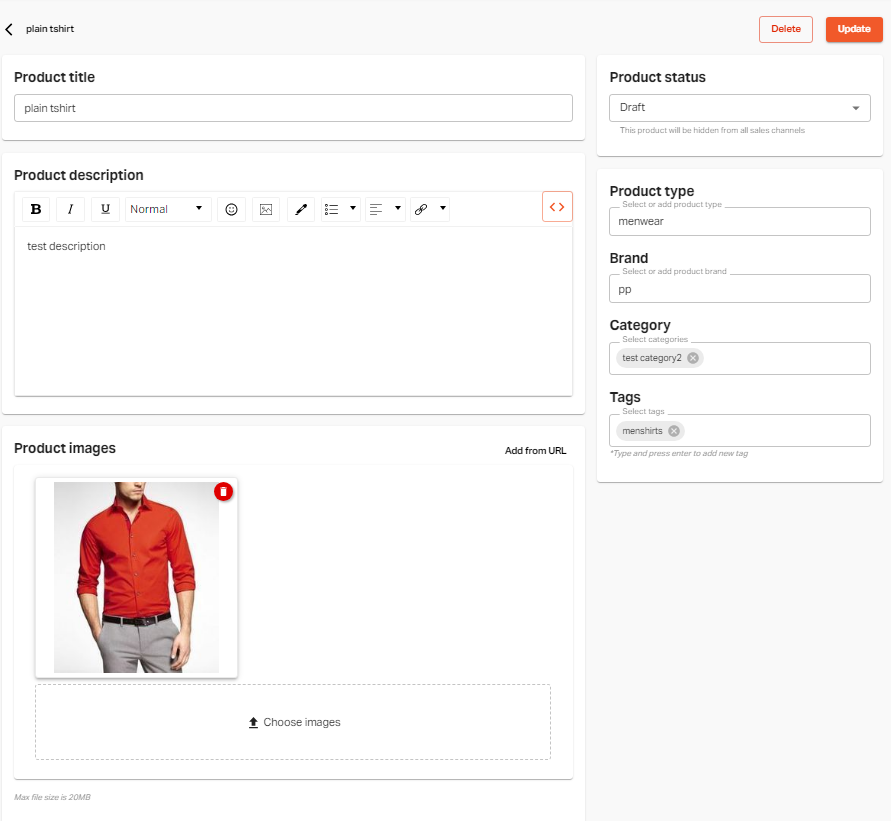Delete the red shirt product image
The width and height of the screenshot is (891, 821).
click(x=223, y=491)
